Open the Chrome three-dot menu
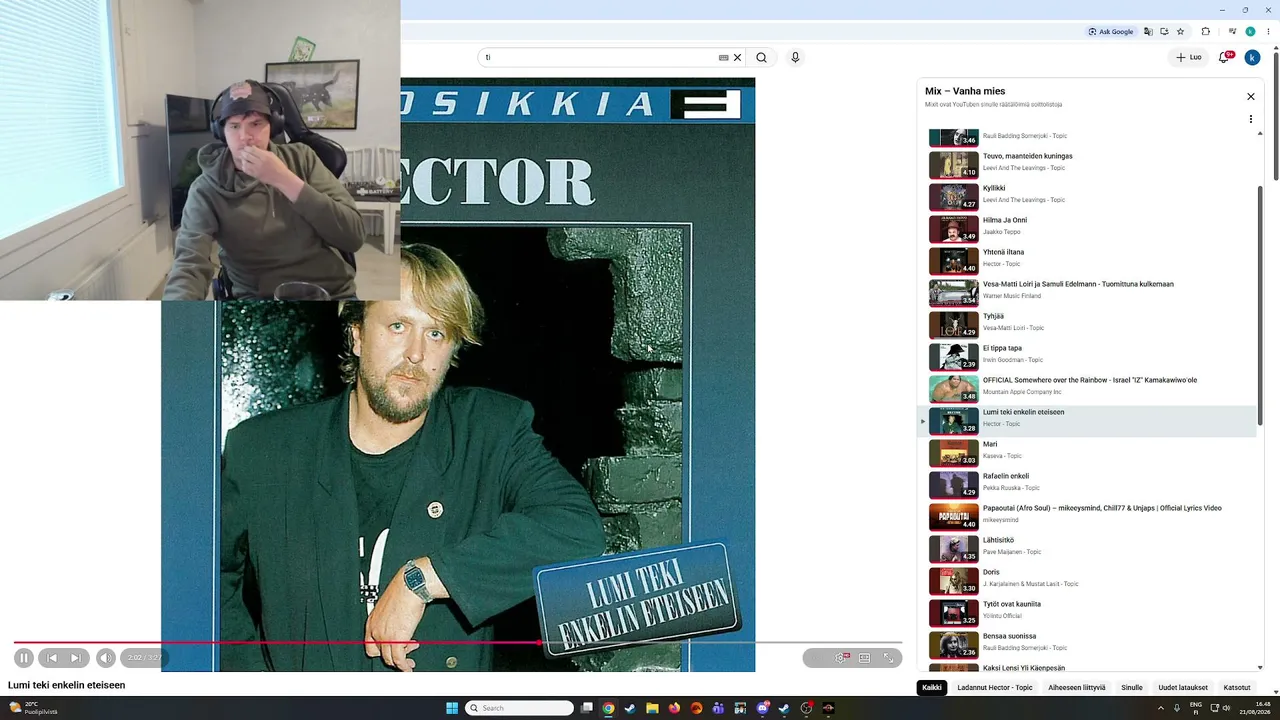Image resolution: width=1280 pixels, height=720 pixels. (1266, 31)
